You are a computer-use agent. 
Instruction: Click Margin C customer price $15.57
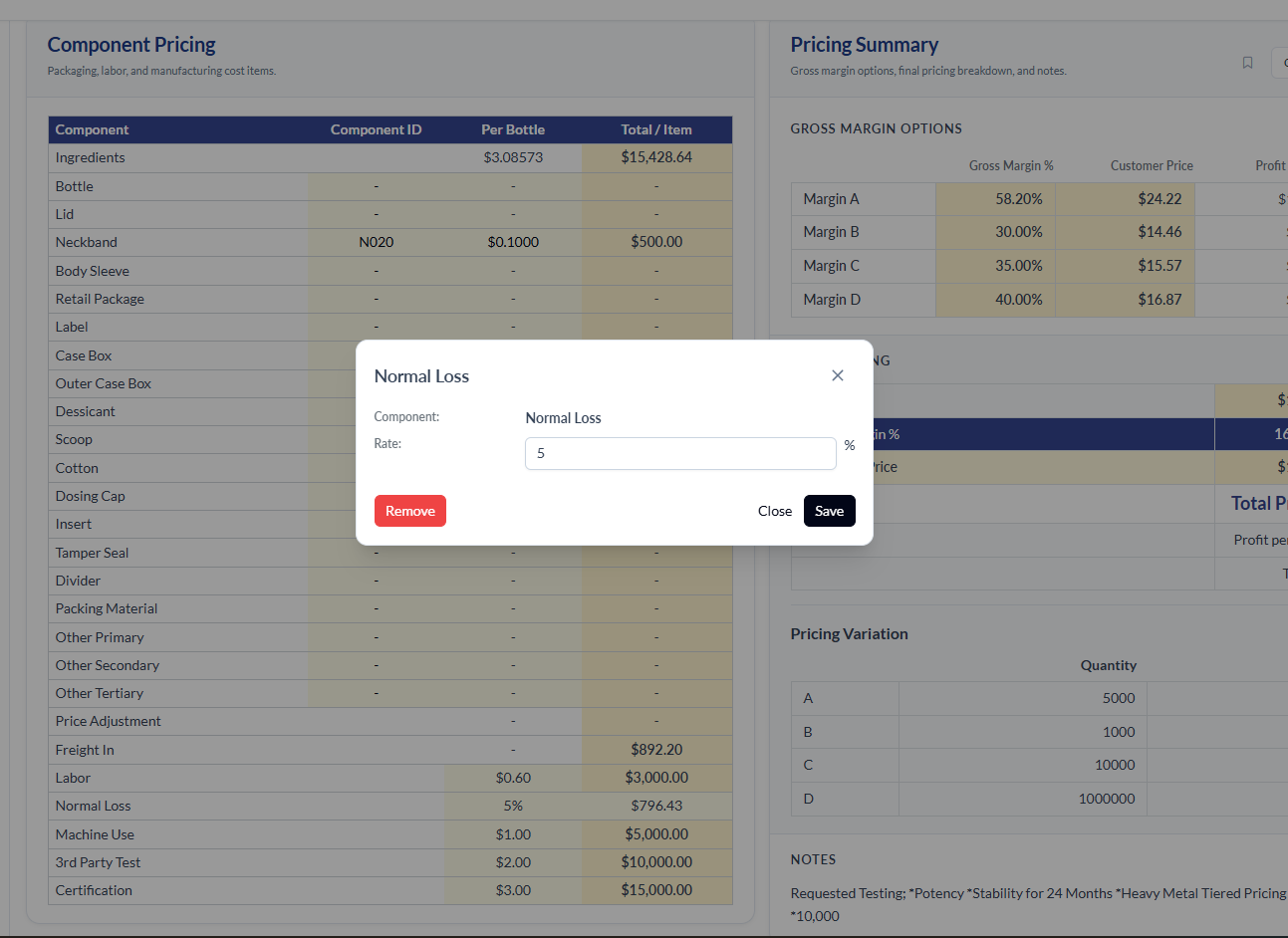pyautogui.click(x=1159, y=266)
